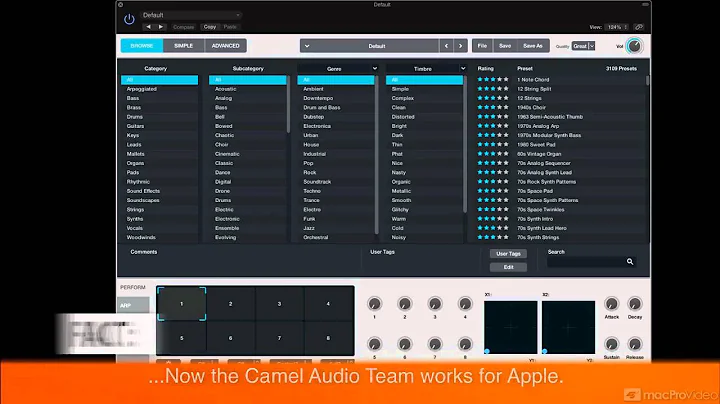Select the Distorted timbre
720x404 pixels.
424,117
